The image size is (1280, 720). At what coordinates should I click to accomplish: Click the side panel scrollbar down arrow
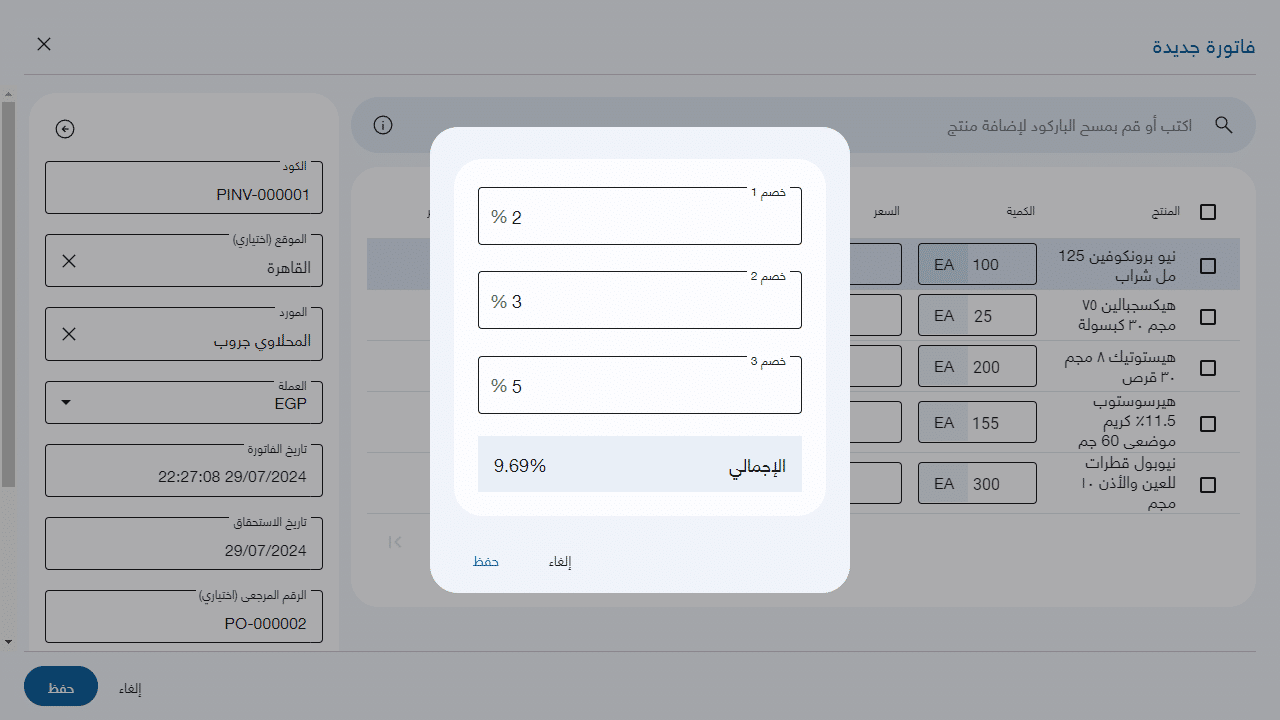(x=8, y=640)
